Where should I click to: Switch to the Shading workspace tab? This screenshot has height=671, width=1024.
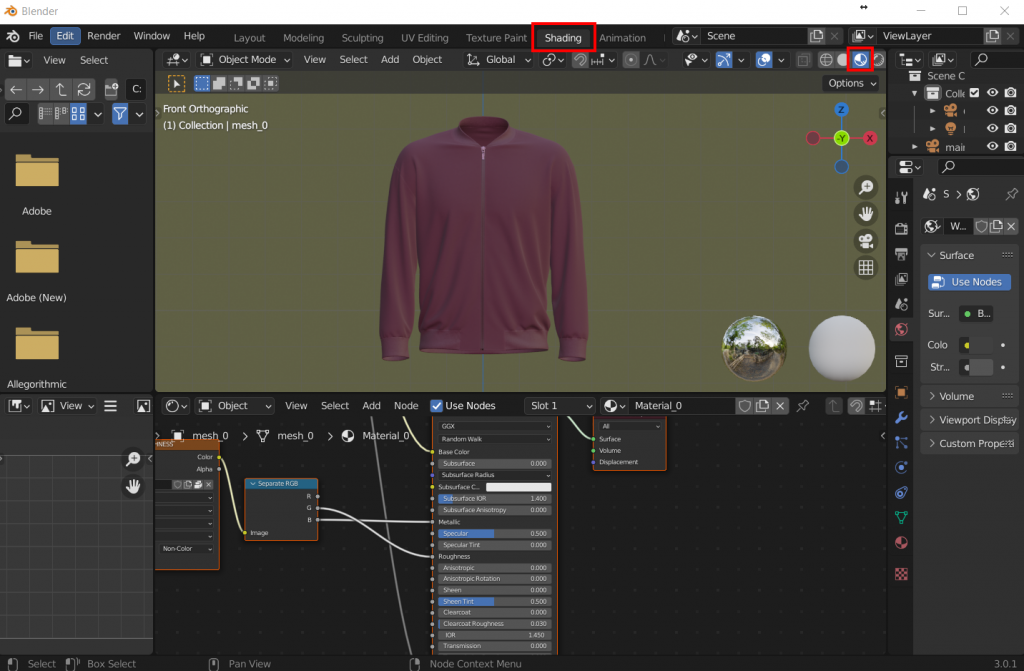[563, 38]
